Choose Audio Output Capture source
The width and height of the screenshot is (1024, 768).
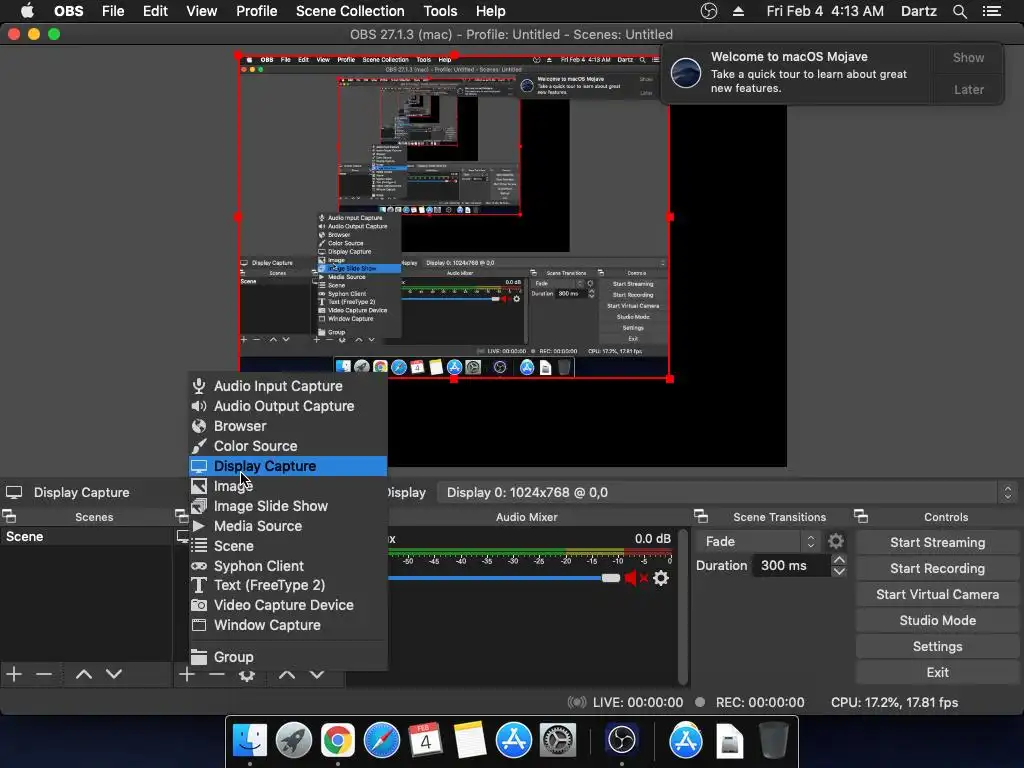(288, 406)
